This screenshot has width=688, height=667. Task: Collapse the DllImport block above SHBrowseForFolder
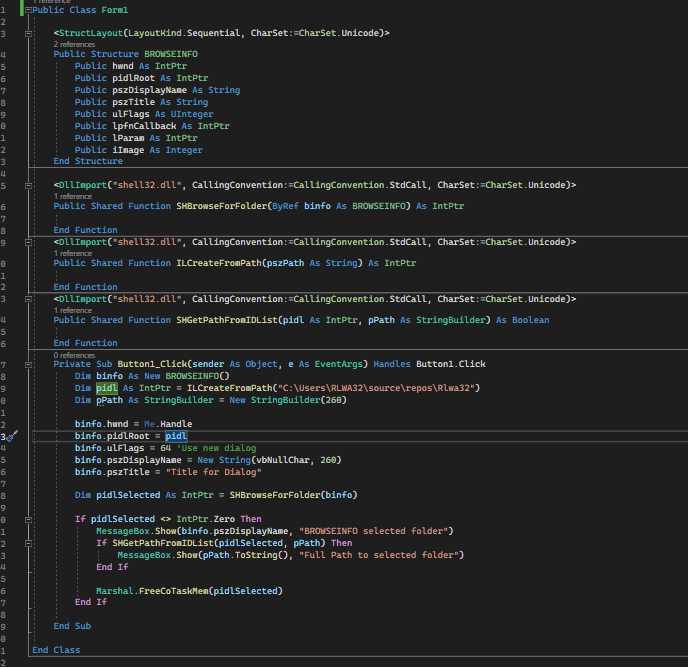point(29,186)
